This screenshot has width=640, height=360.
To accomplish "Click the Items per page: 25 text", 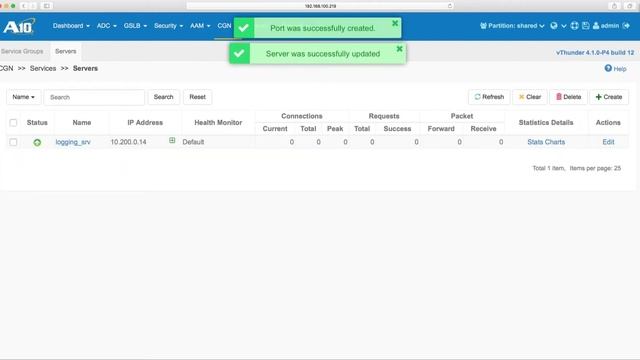I will pos(595,168).
